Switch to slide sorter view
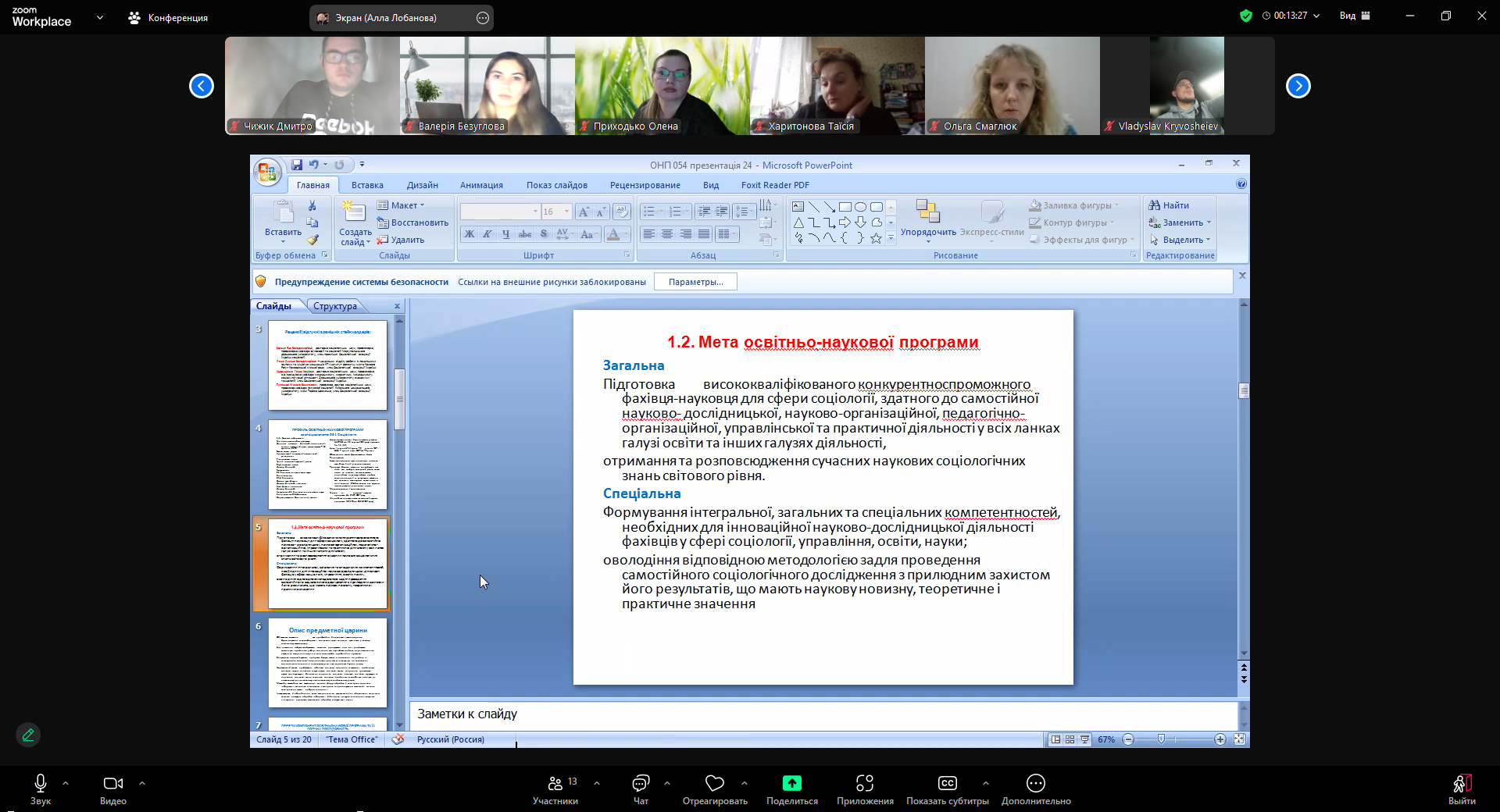Screen dimensions: 1500x812 [x=1070, y=739]
